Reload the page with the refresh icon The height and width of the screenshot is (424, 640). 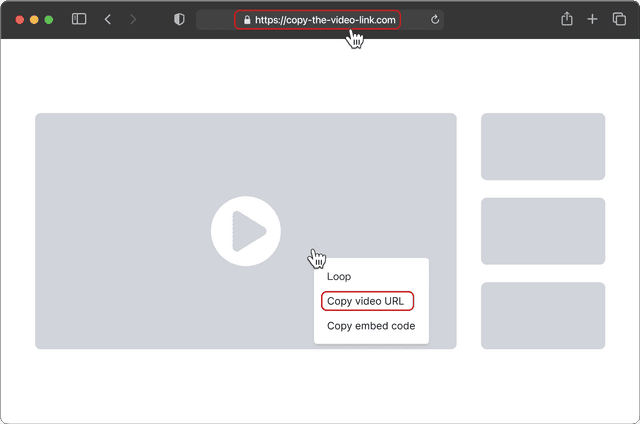[x=435, y=19]
